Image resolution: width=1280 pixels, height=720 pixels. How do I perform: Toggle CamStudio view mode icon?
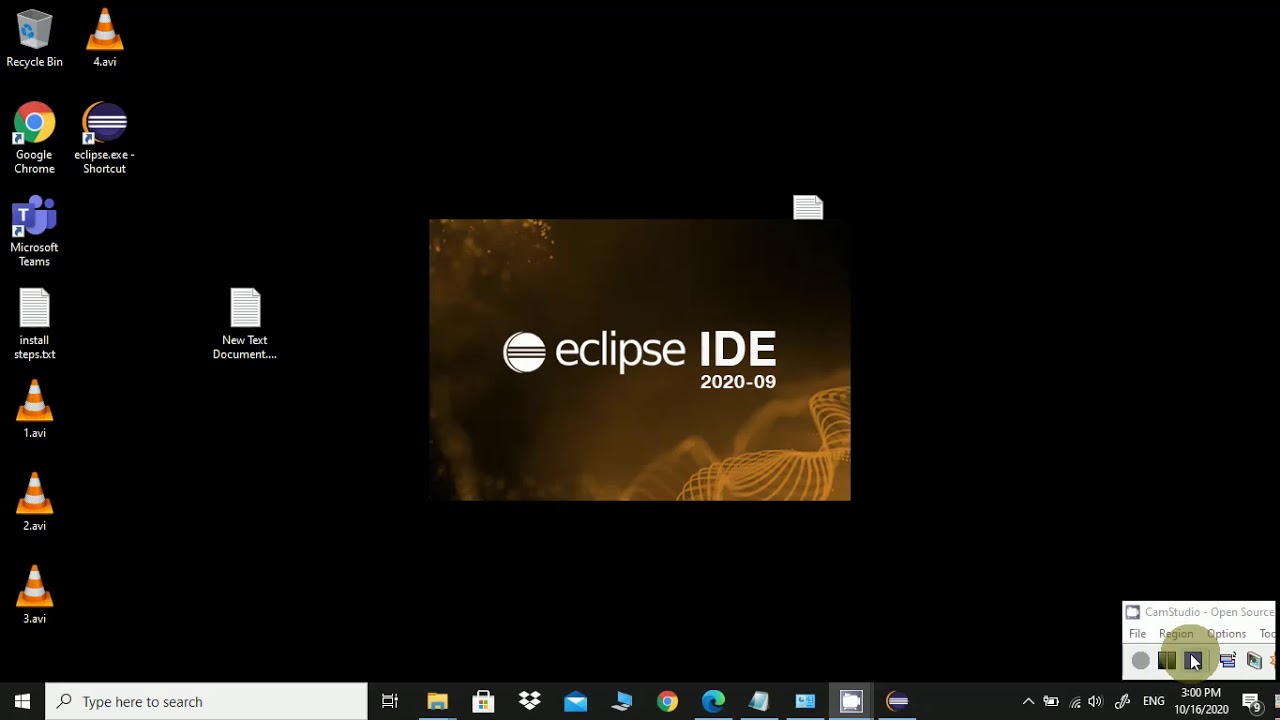[1228, 660]
